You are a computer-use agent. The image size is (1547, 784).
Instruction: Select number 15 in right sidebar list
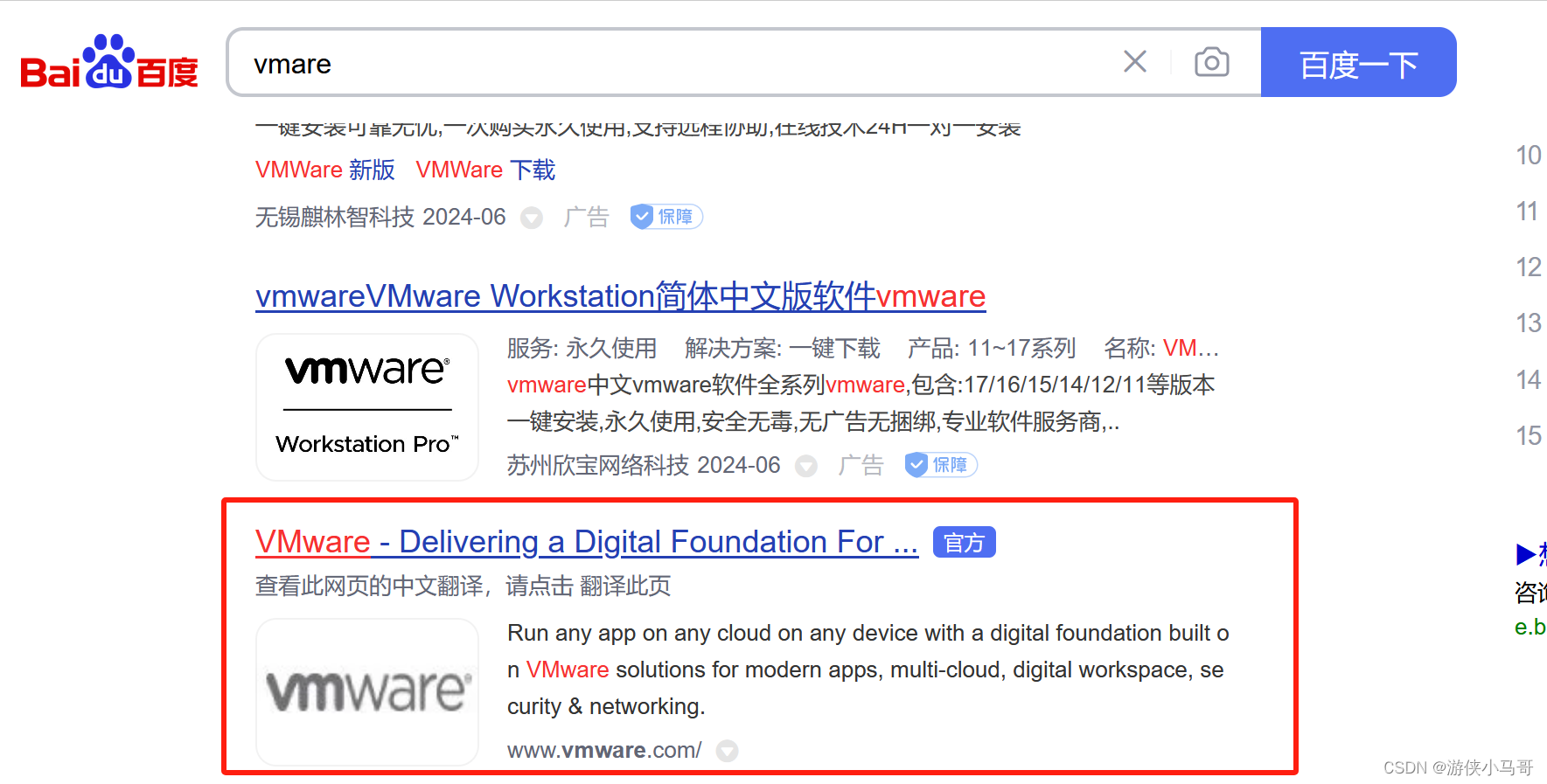pos(1529,436)
